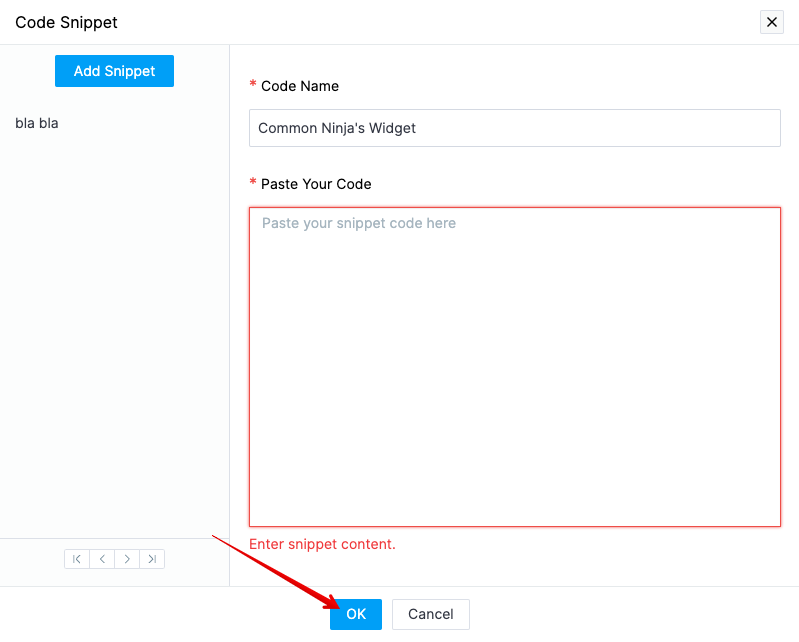This screenshot has width=799, height=642.
Task: Select the "bla bla" snippet
Action: [37, 123]
